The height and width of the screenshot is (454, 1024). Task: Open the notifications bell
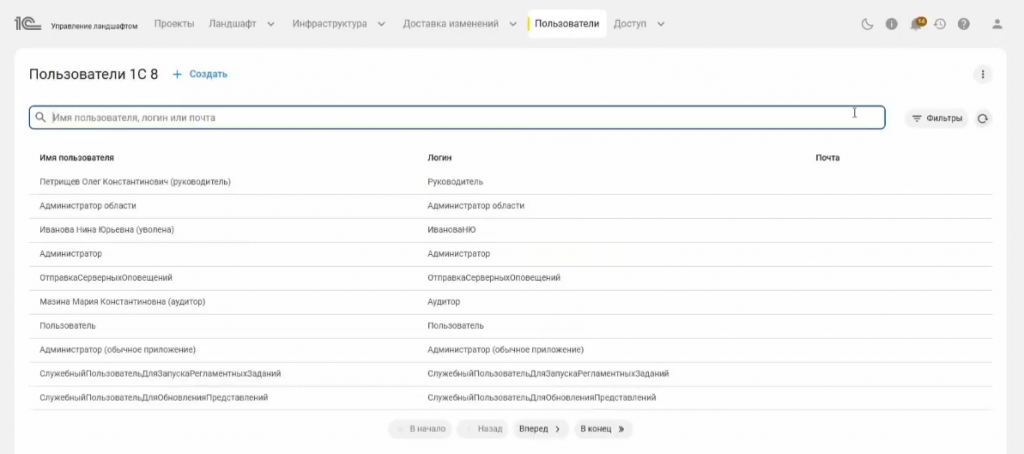coord(916,24)
